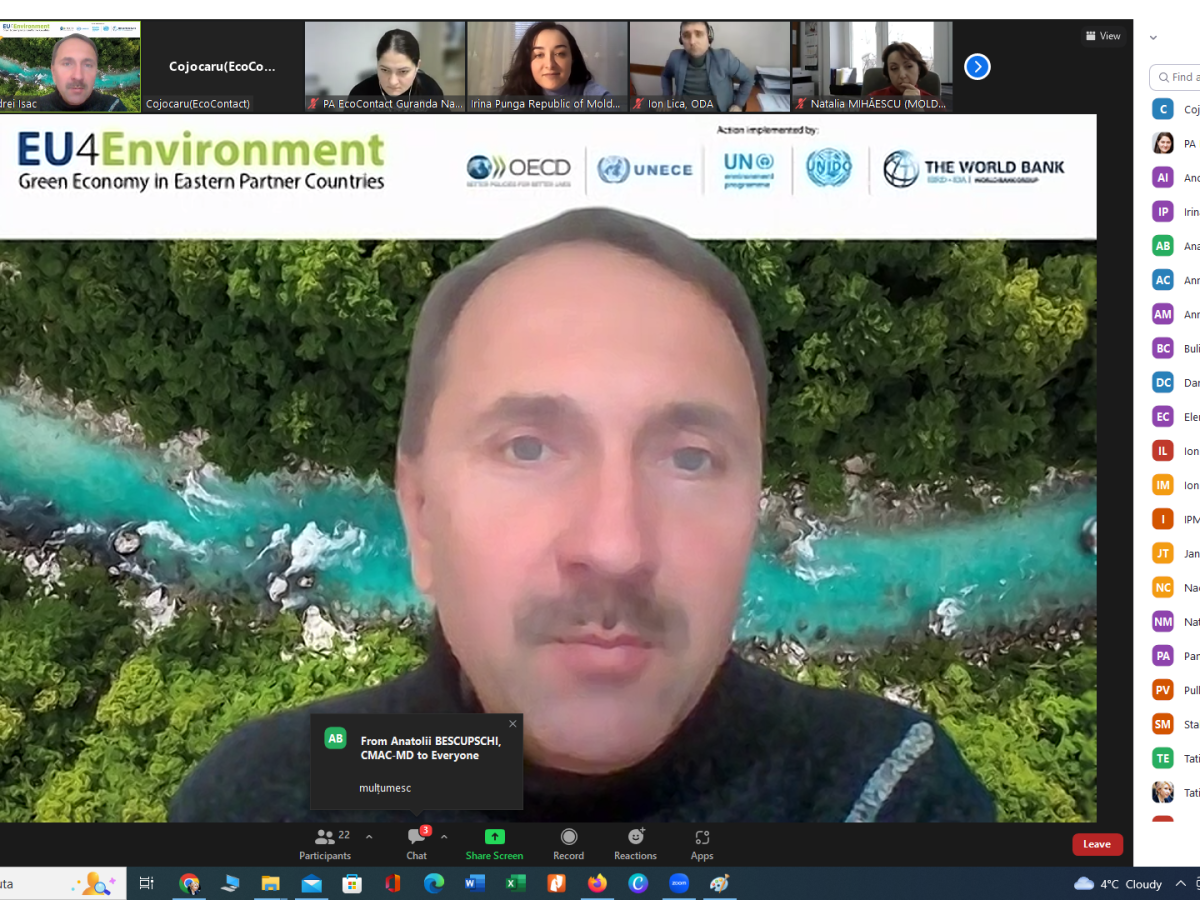Viewport: 1200px width, 900px height.
Task: Open Microsoft Edge from taskbar
Action: click(x=433, y=884)
